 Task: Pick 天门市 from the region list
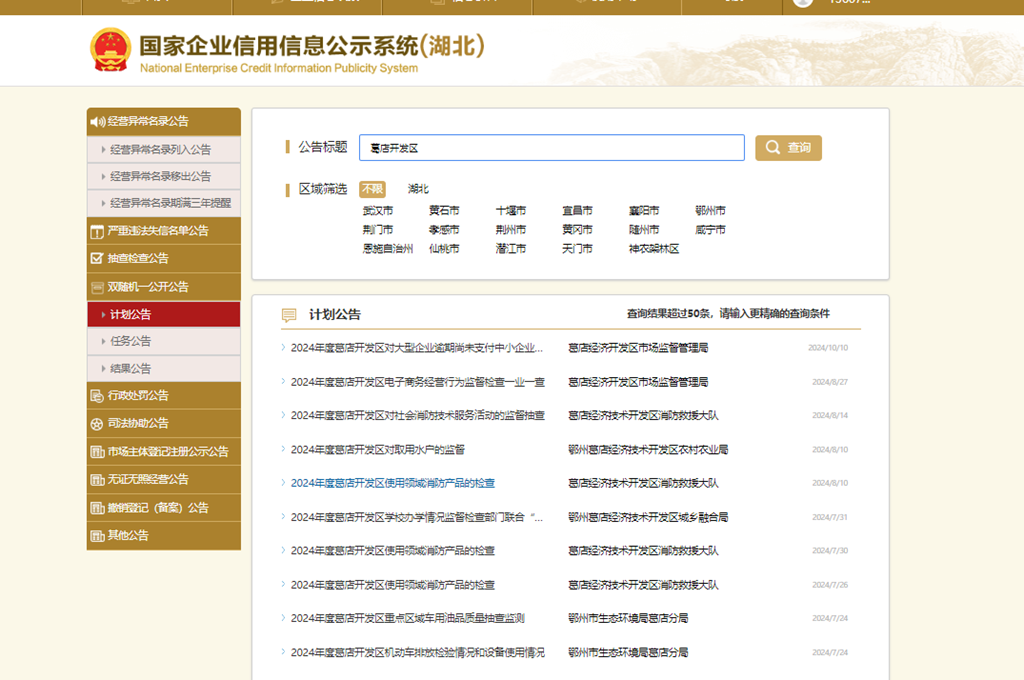tap(577, 248)
